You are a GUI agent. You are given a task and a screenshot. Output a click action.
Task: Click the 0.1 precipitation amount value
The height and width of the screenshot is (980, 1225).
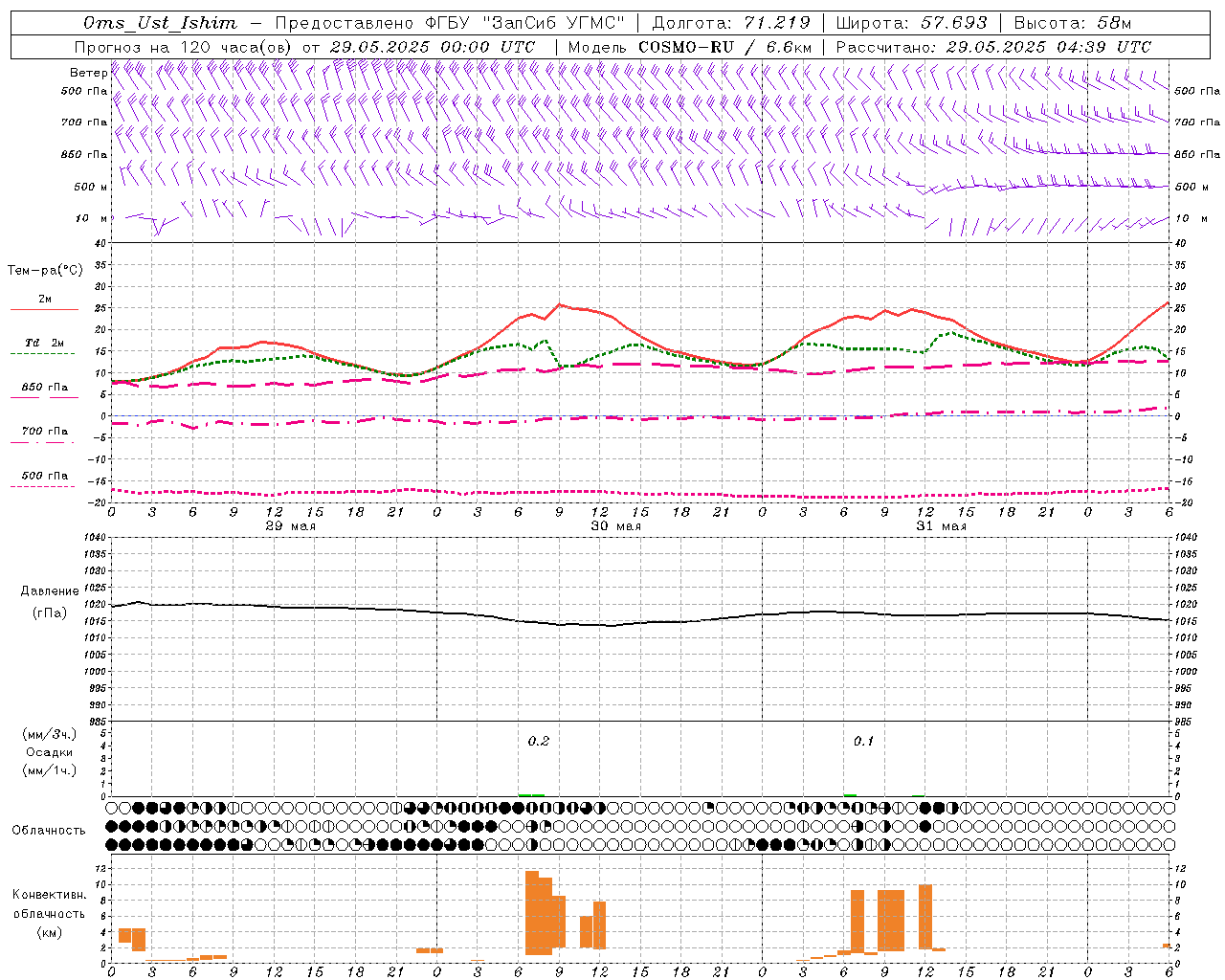point(863,741)
